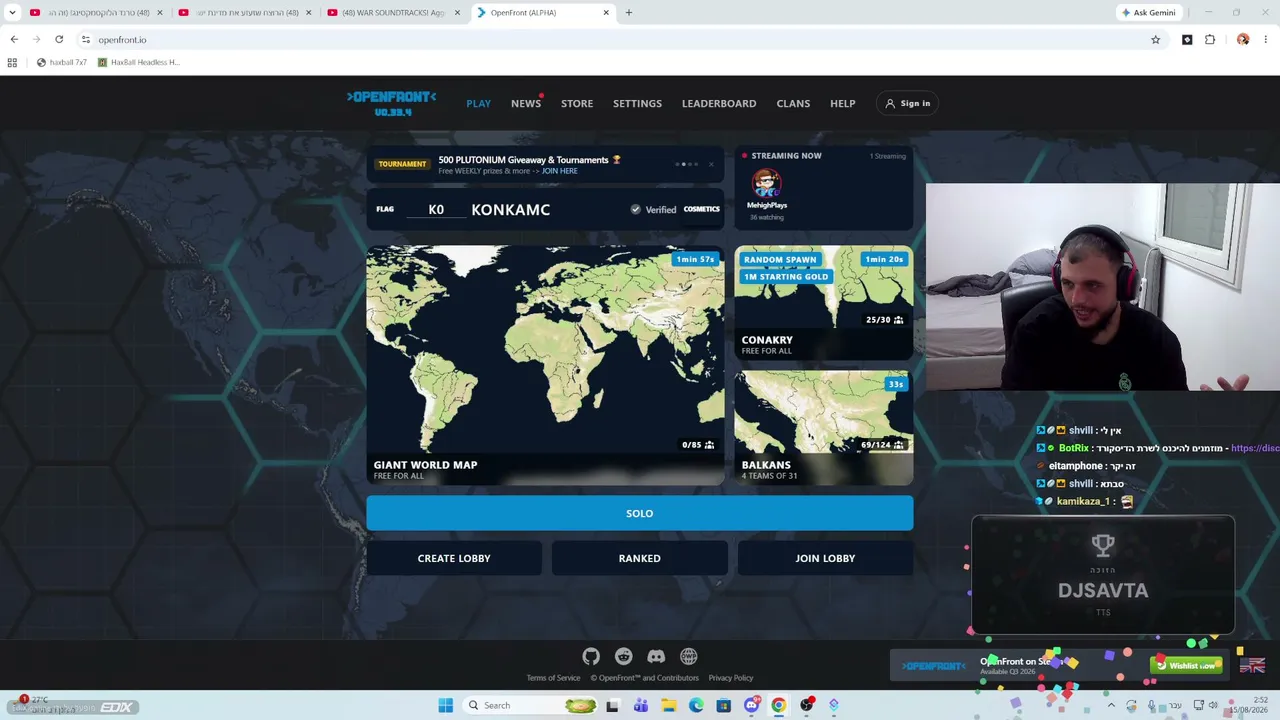The image size is (1280, 720).
Task: Click the KONKAMC username field
Action: coord(545,209)
